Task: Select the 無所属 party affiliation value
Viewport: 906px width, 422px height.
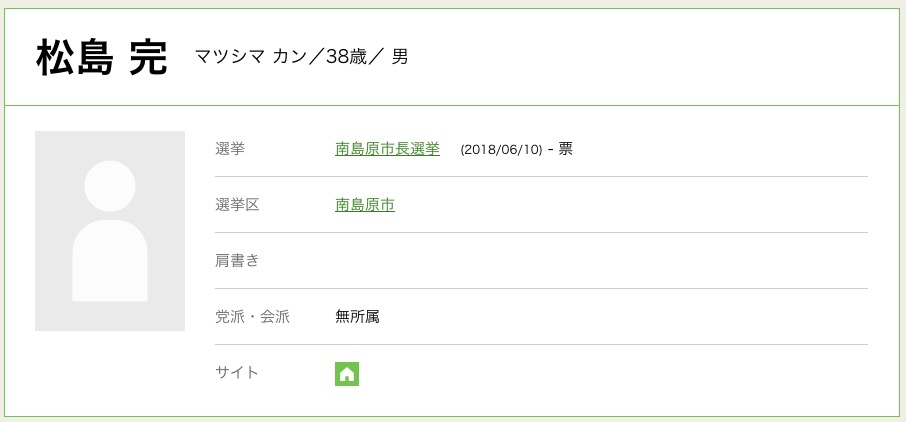Action: 357,317
